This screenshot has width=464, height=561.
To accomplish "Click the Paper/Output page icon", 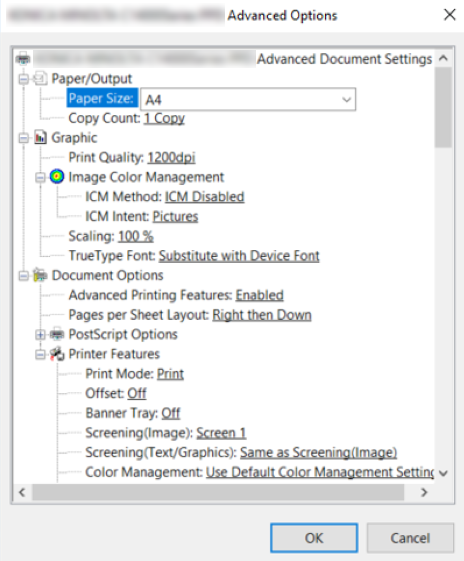I will click(x=40, y=78).
